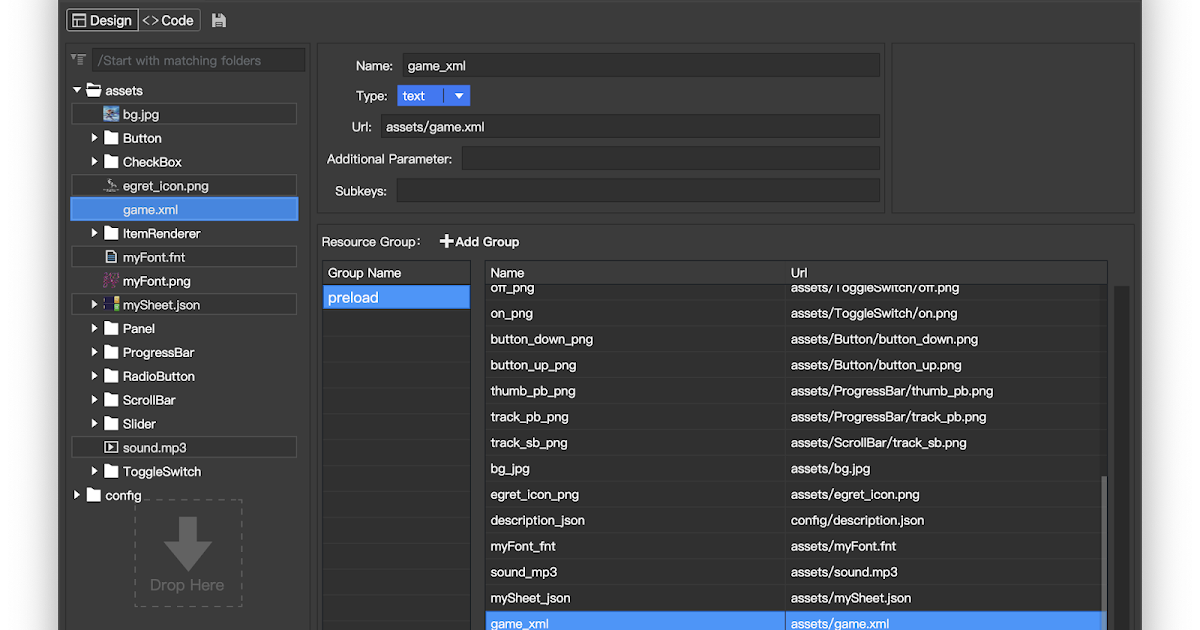Image resolution: width=1200 pixels, height=630 pixels.
Task: Switch to the Code view tab
Action: 168,20
